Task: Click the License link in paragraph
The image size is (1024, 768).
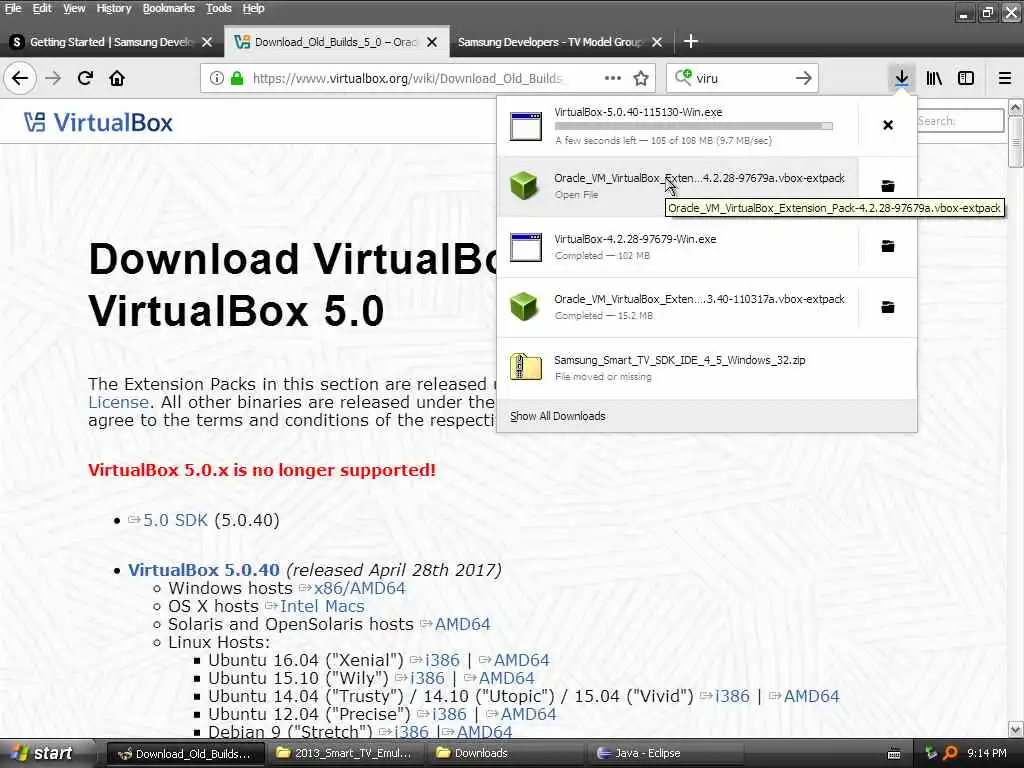Action: 118,402
